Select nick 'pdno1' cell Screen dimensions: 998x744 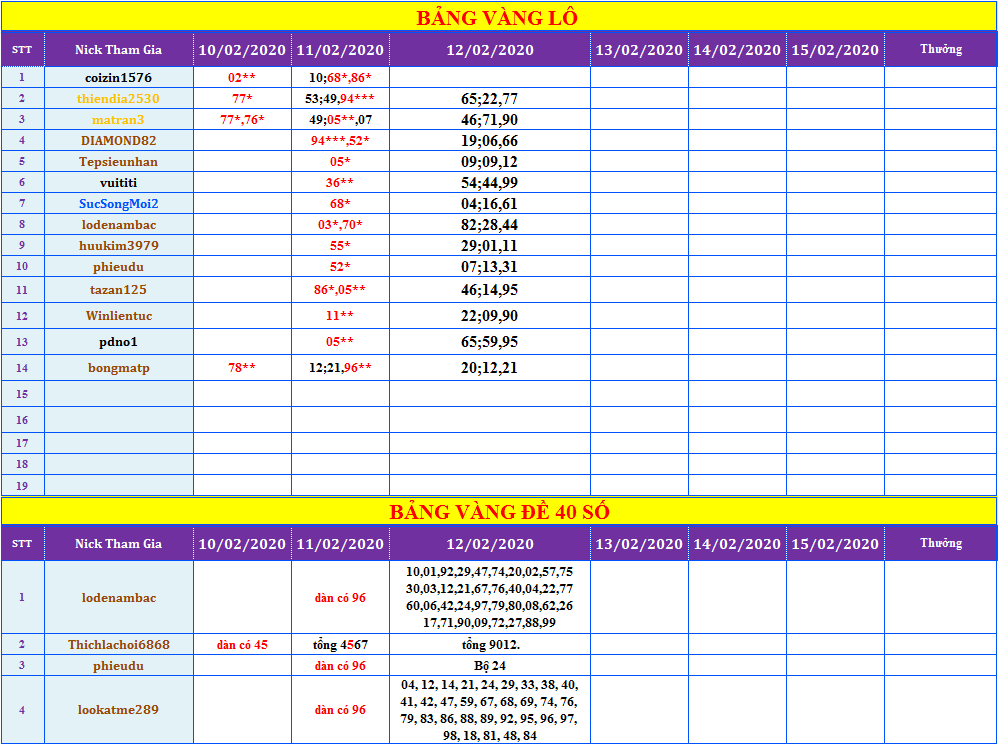tap(118, 342)
